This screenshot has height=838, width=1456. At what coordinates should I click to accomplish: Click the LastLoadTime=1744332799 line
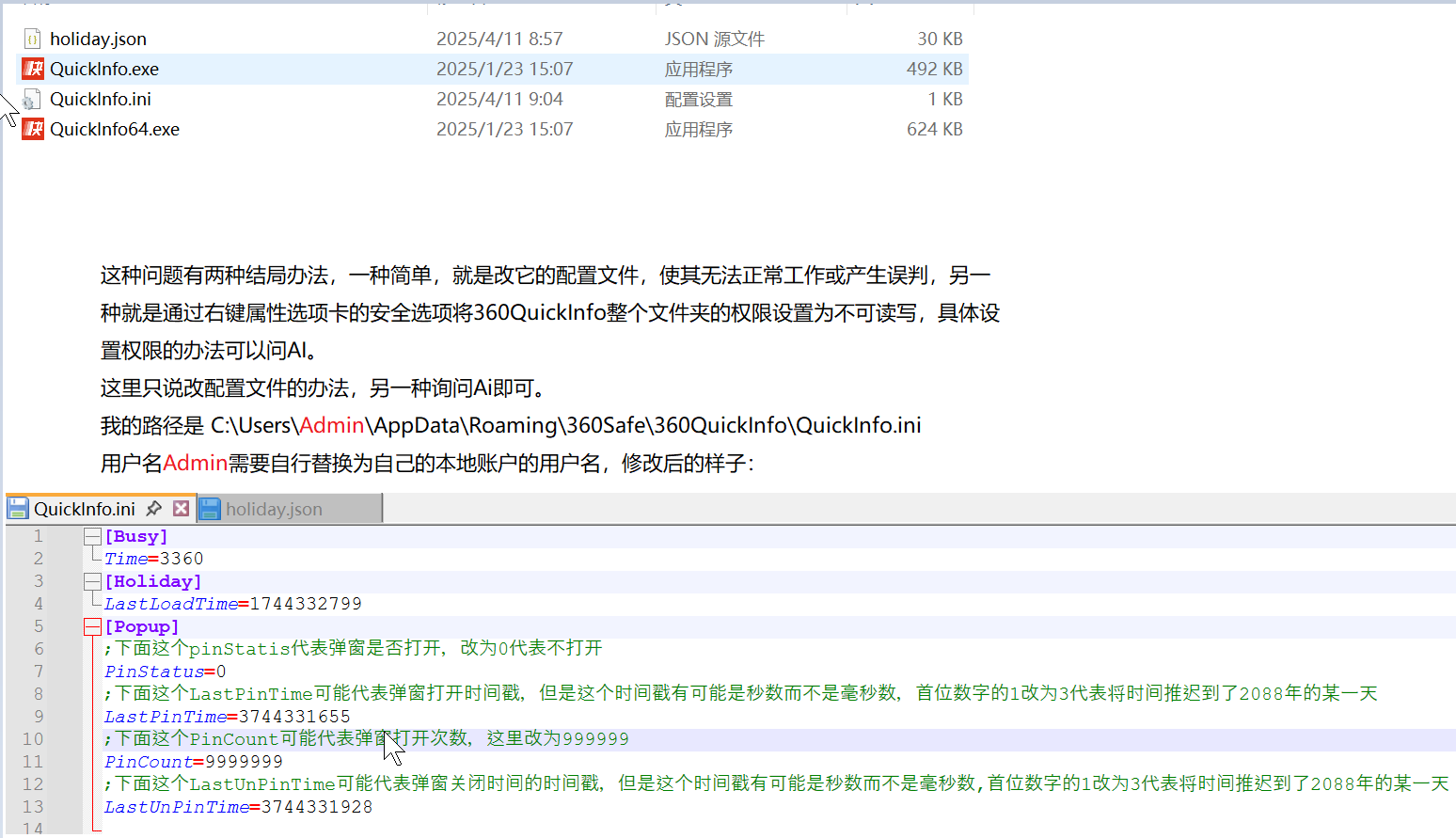[233, 604]
